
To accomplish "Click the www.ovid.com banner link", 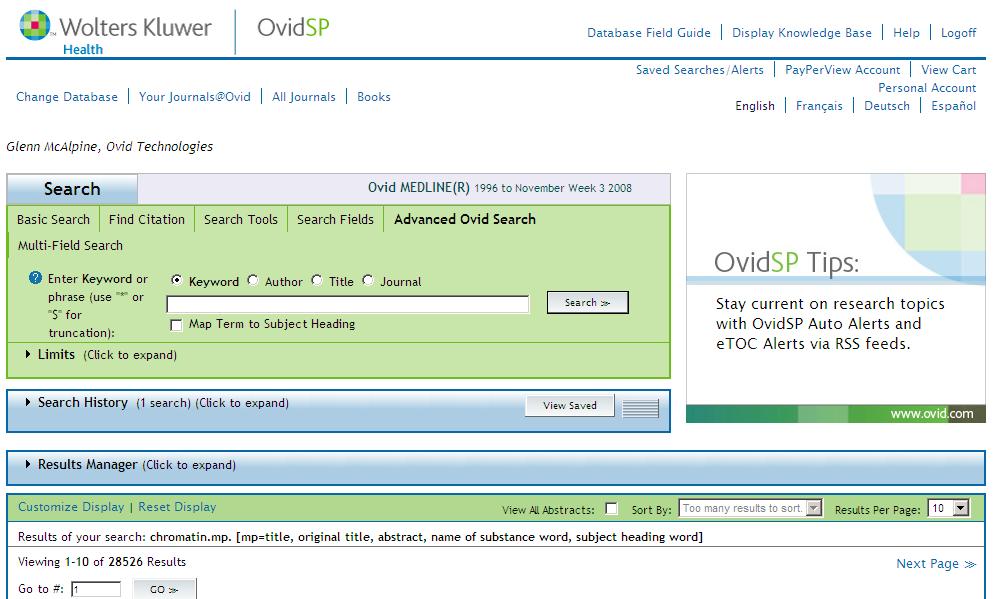I will 932,414.
